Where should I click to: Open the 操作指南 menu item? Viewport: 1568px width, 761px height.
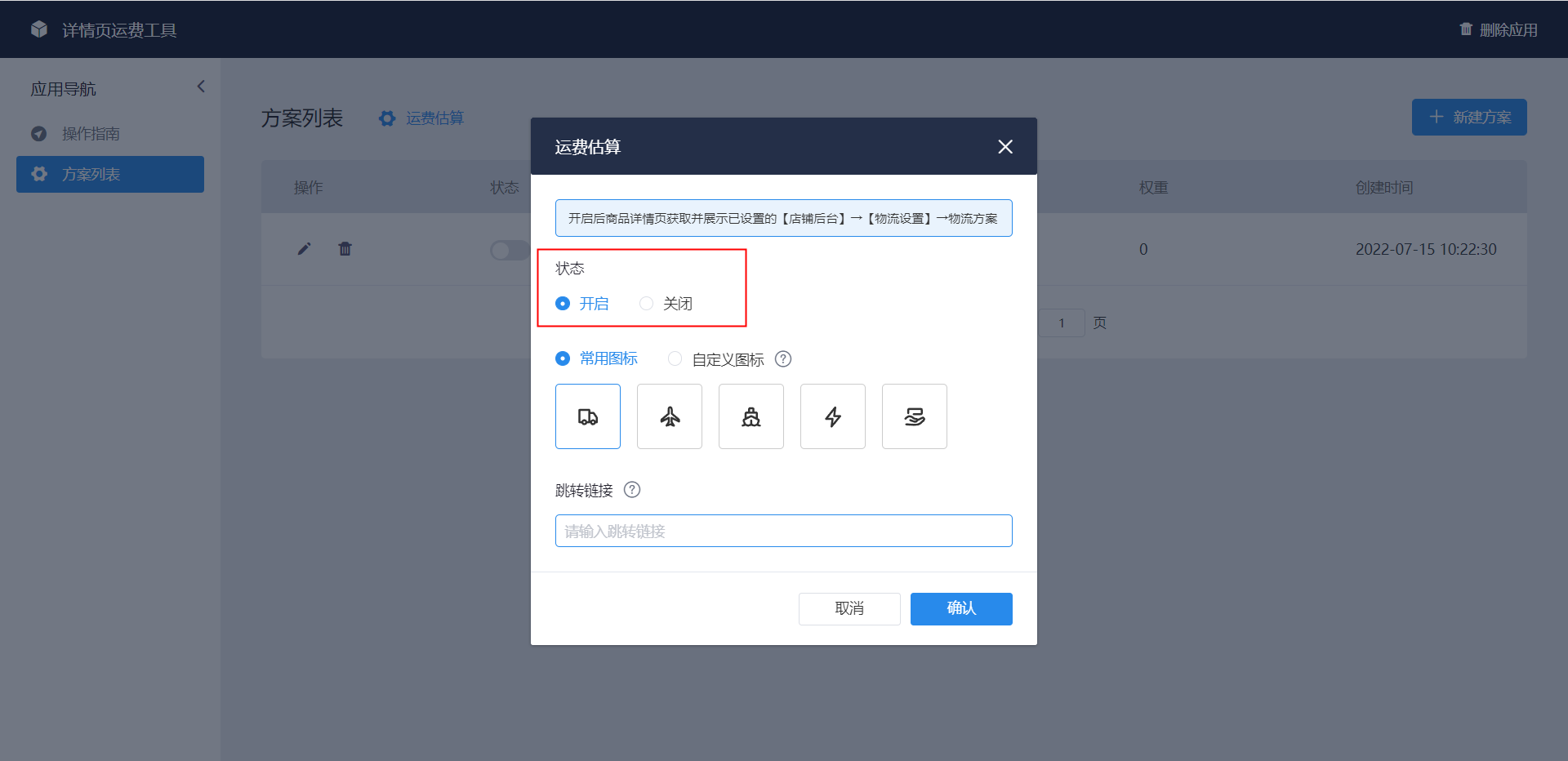110,133
